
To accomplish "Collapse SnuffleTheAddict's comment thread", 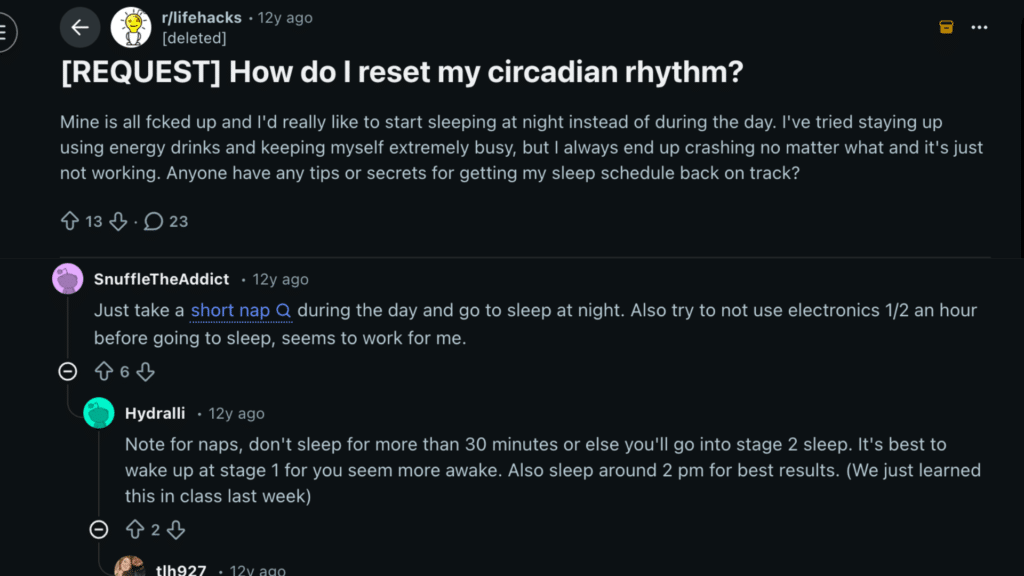I will pos(68,372).
